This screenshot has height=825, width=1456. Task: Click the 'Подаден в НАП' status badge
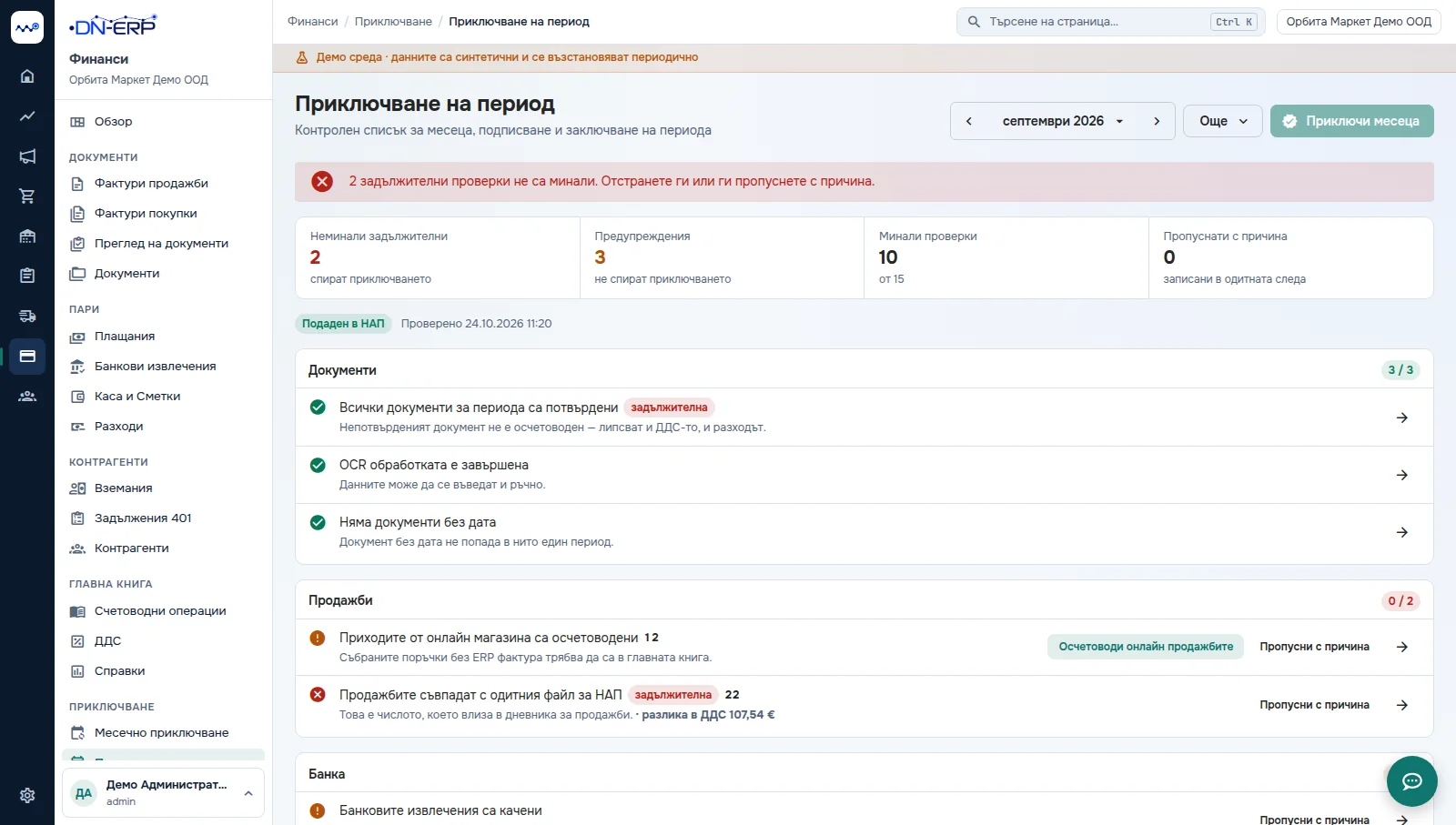click(x=343, y=324)
